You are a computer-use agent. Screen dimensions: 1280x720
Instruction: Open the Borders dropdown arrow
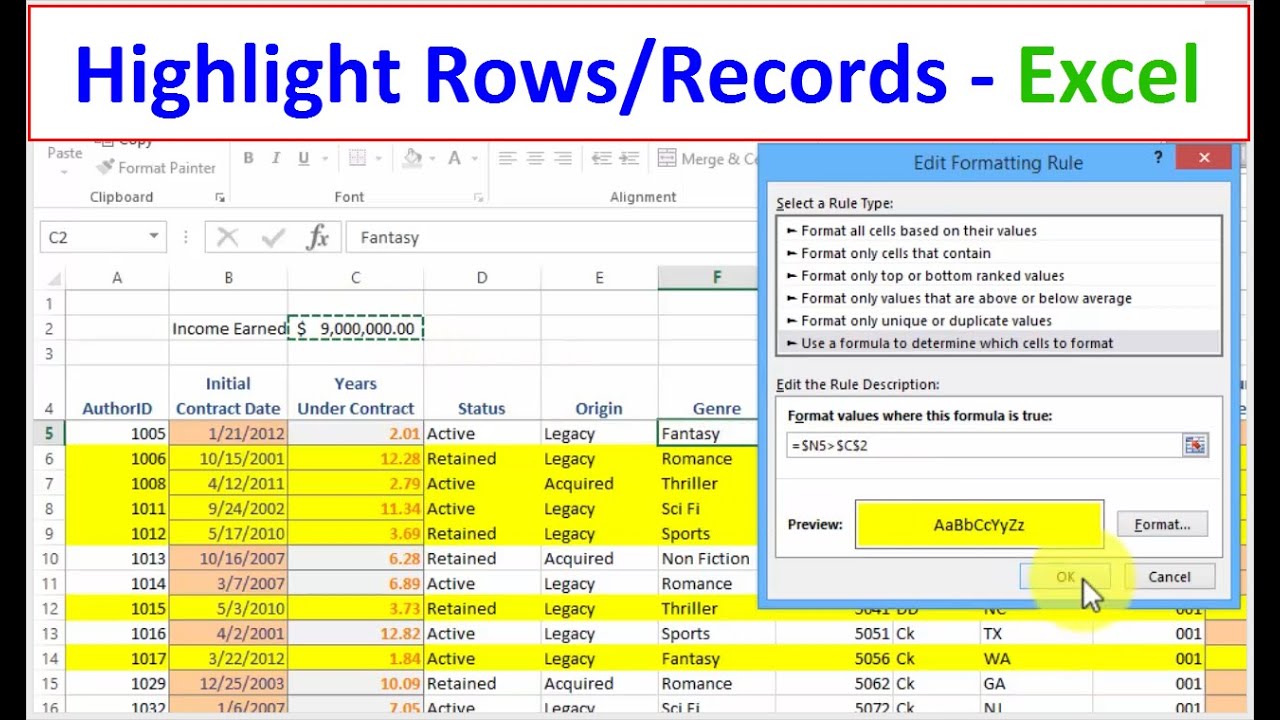378,158
